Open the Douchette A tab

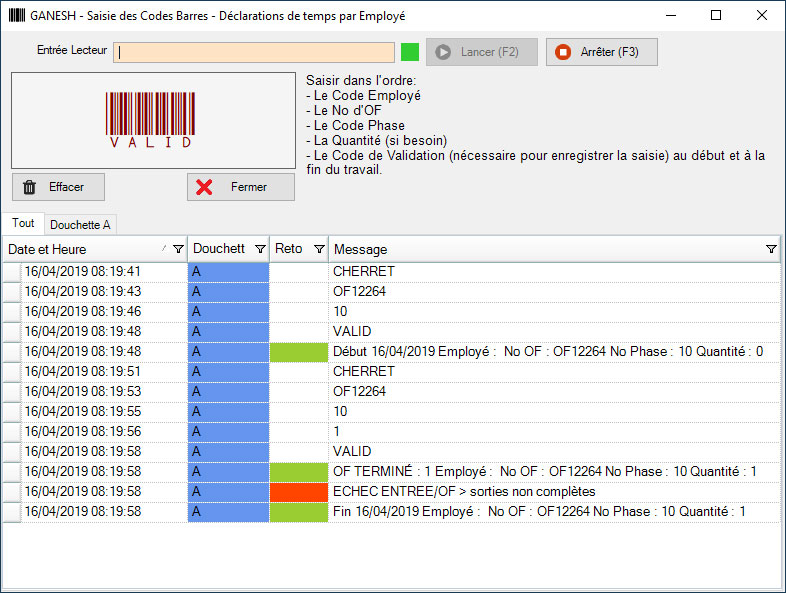80,224
